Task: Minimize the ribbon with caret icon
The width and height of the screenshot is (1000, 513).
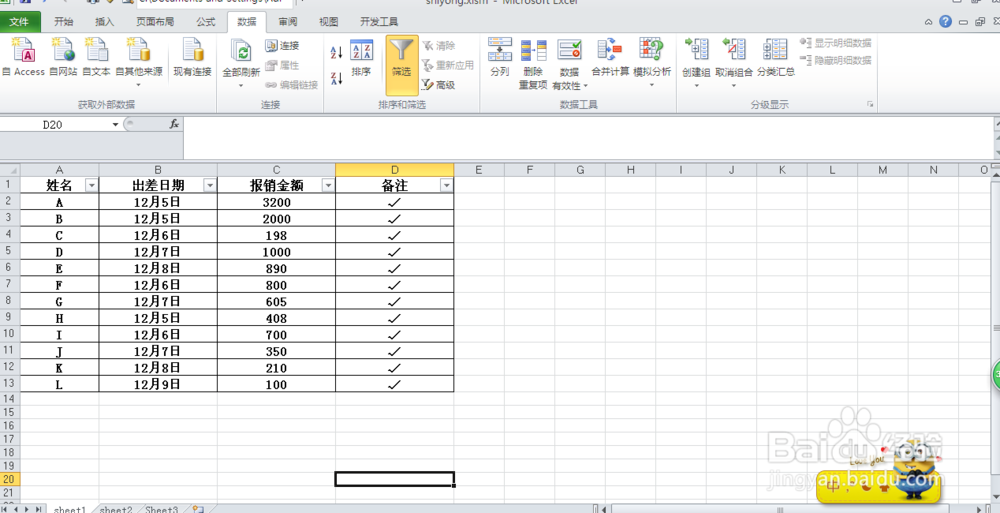Action: [x=929, y=22]
